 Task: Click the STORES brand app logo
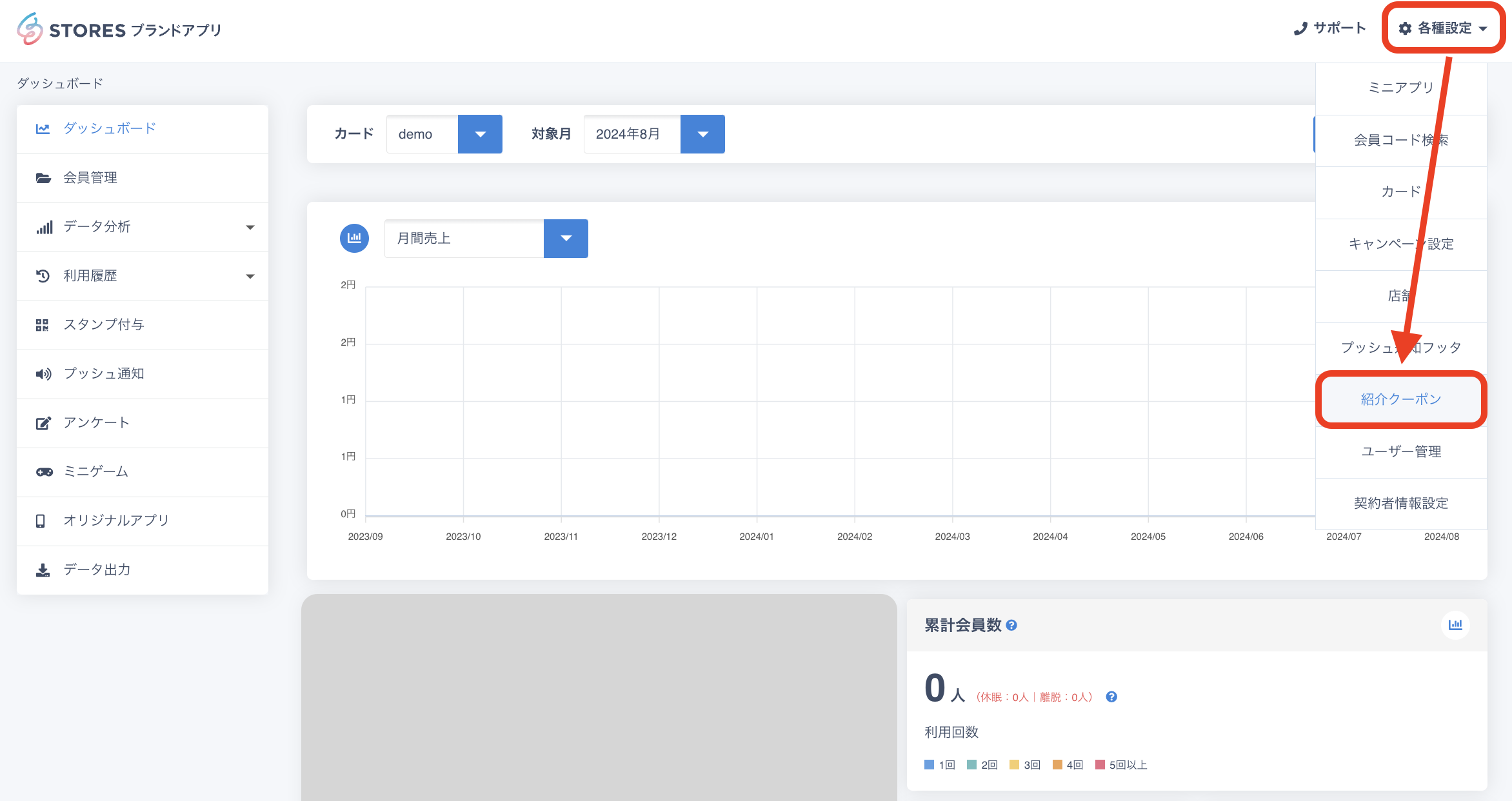(119, 30)
